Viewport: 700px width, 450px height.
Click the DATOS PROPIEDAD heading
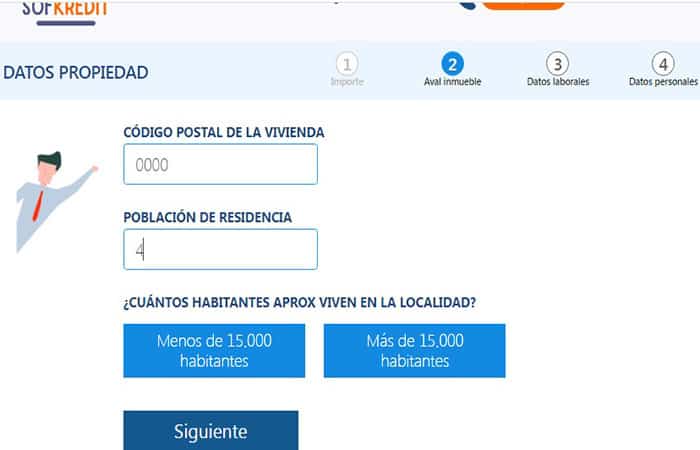76,72
